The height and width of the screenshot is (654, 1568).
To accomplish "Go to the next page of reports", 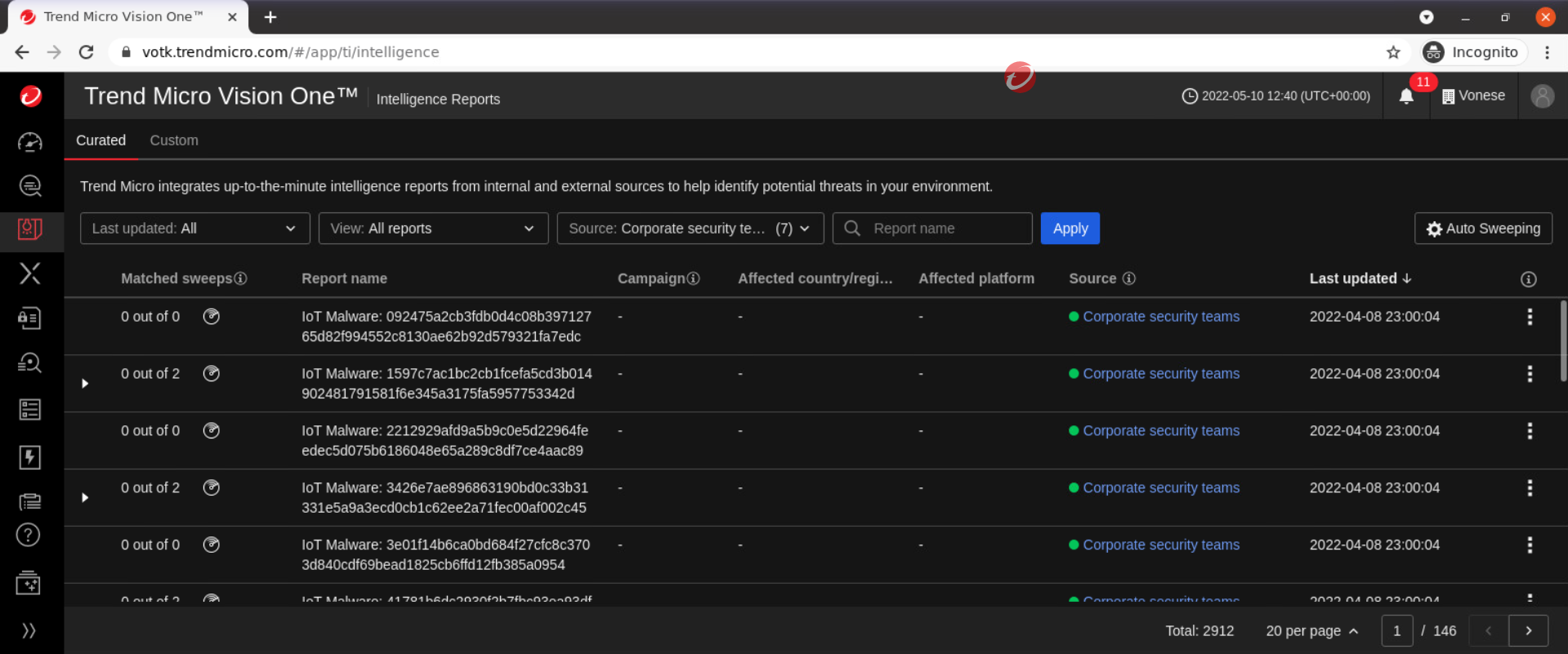I will (1528, 630).
